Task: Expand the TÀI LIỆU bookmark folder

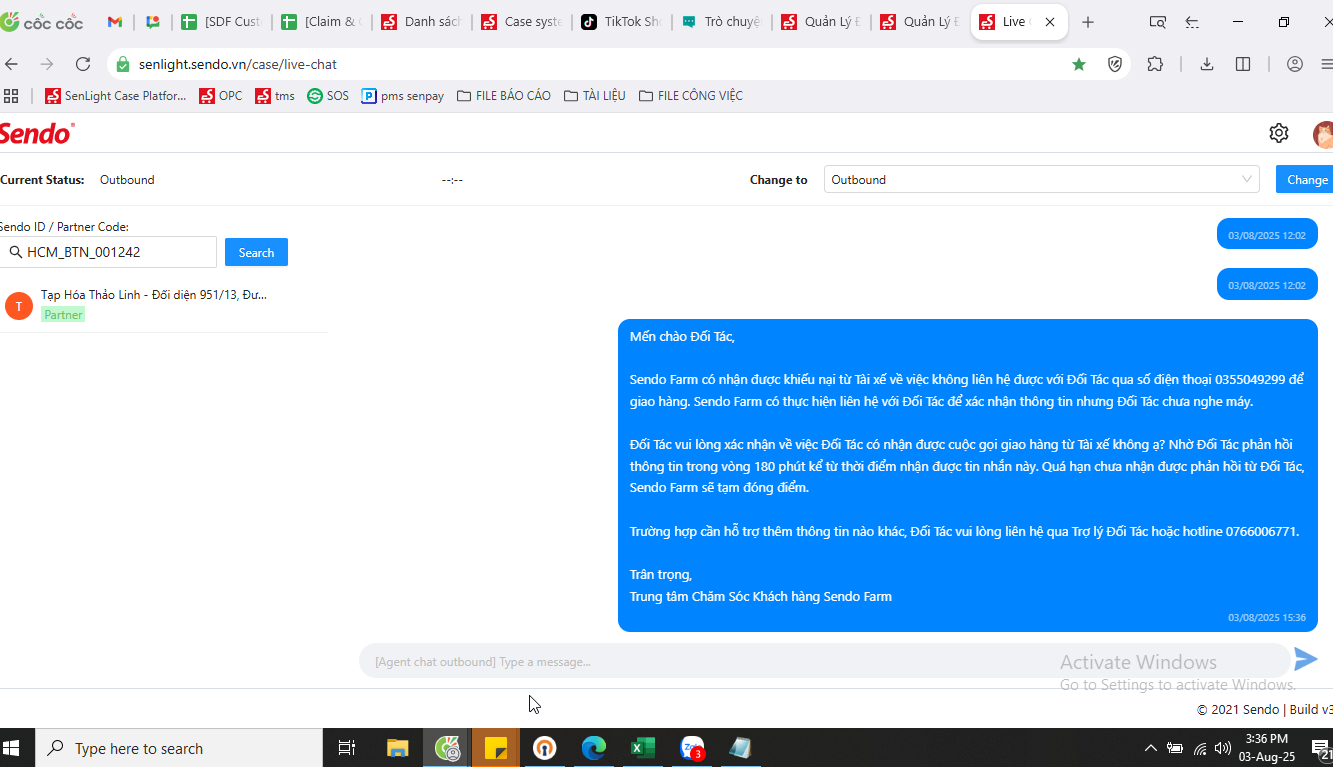Action: click(595, 96)
